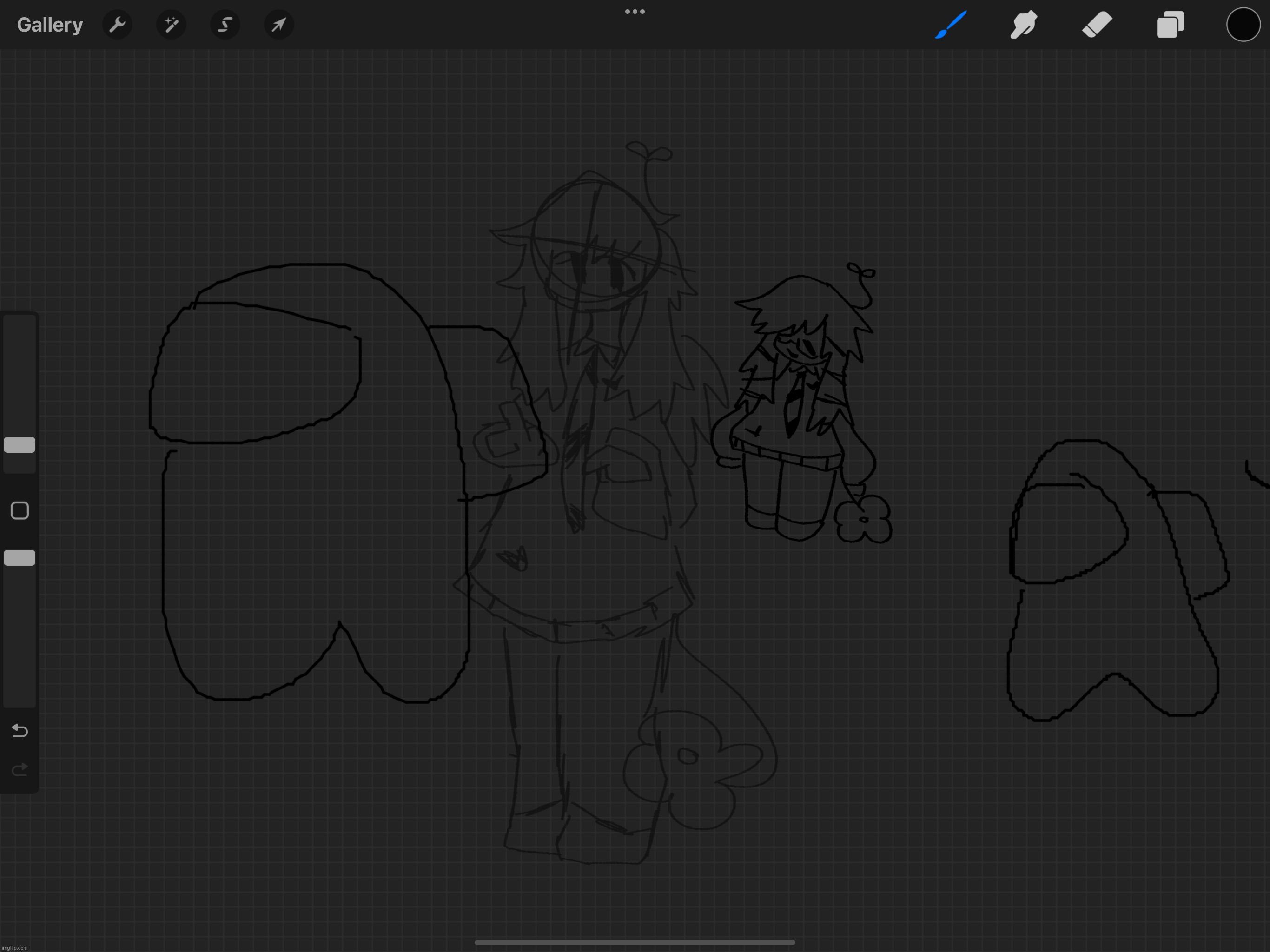Return to the Gallery
The image size is (1270, 952).
[x=50, y=25]
